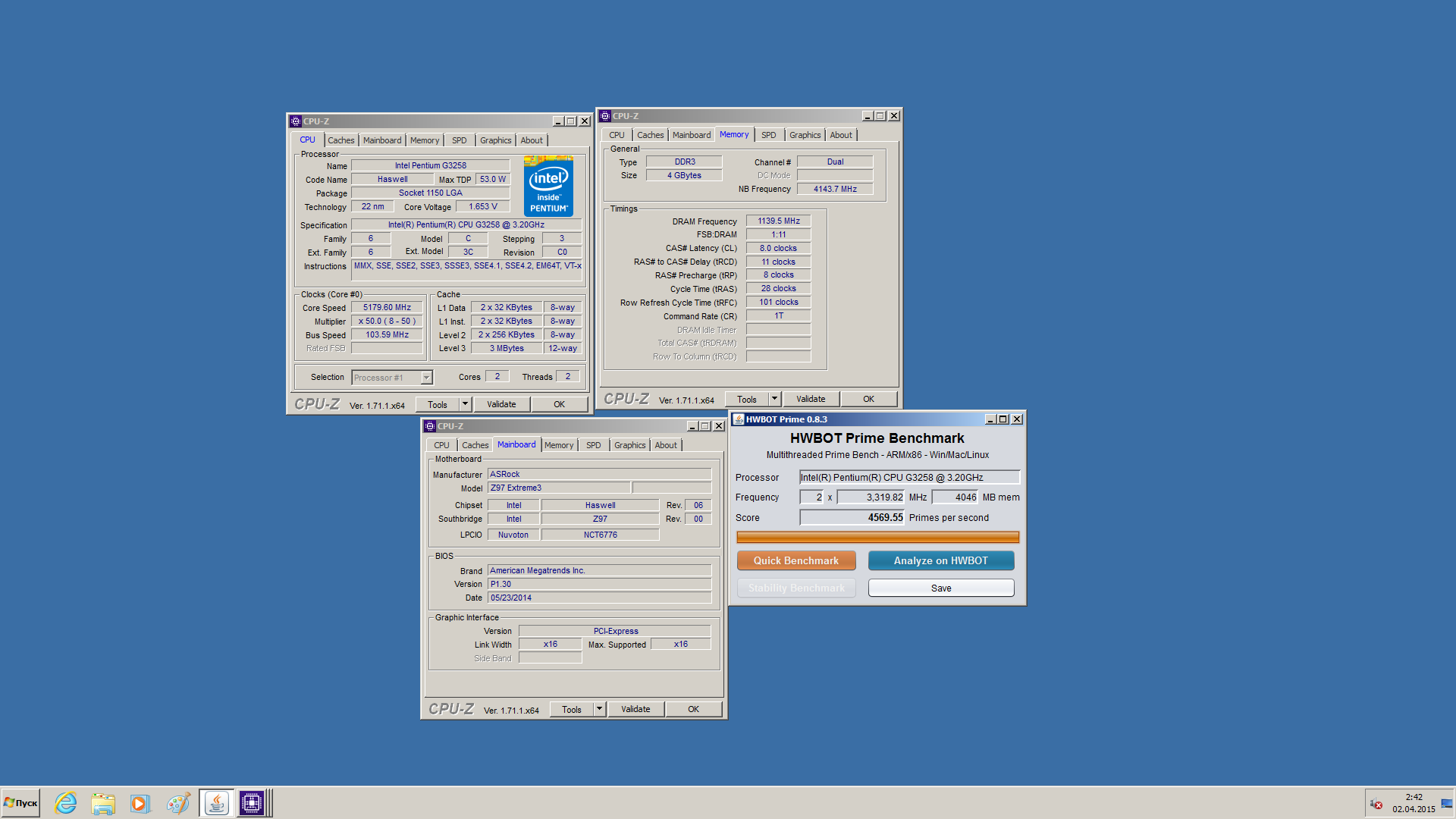Click the memory field showing 4046

[x=955, y=497]
